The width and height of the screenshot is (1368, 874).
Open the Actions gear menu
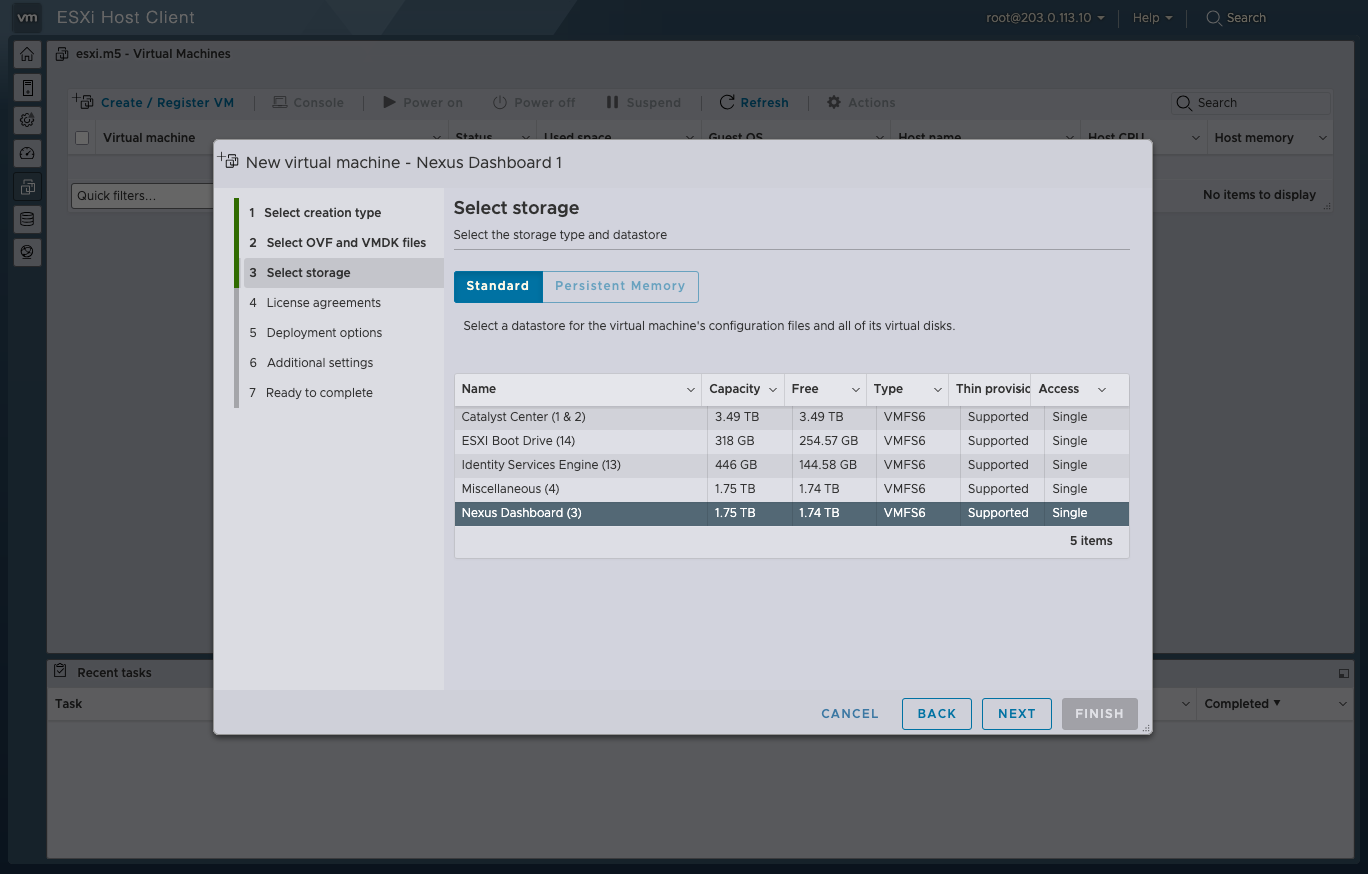861,102
